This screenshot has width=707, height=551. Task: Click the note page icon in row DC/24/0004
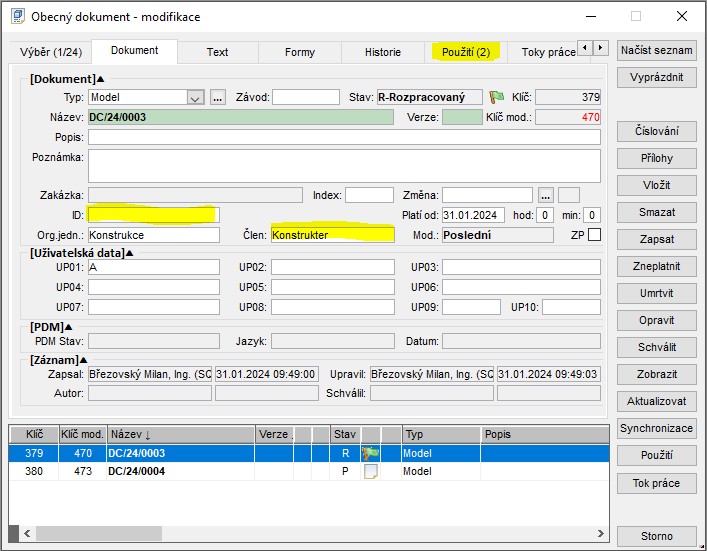[370, 472]
